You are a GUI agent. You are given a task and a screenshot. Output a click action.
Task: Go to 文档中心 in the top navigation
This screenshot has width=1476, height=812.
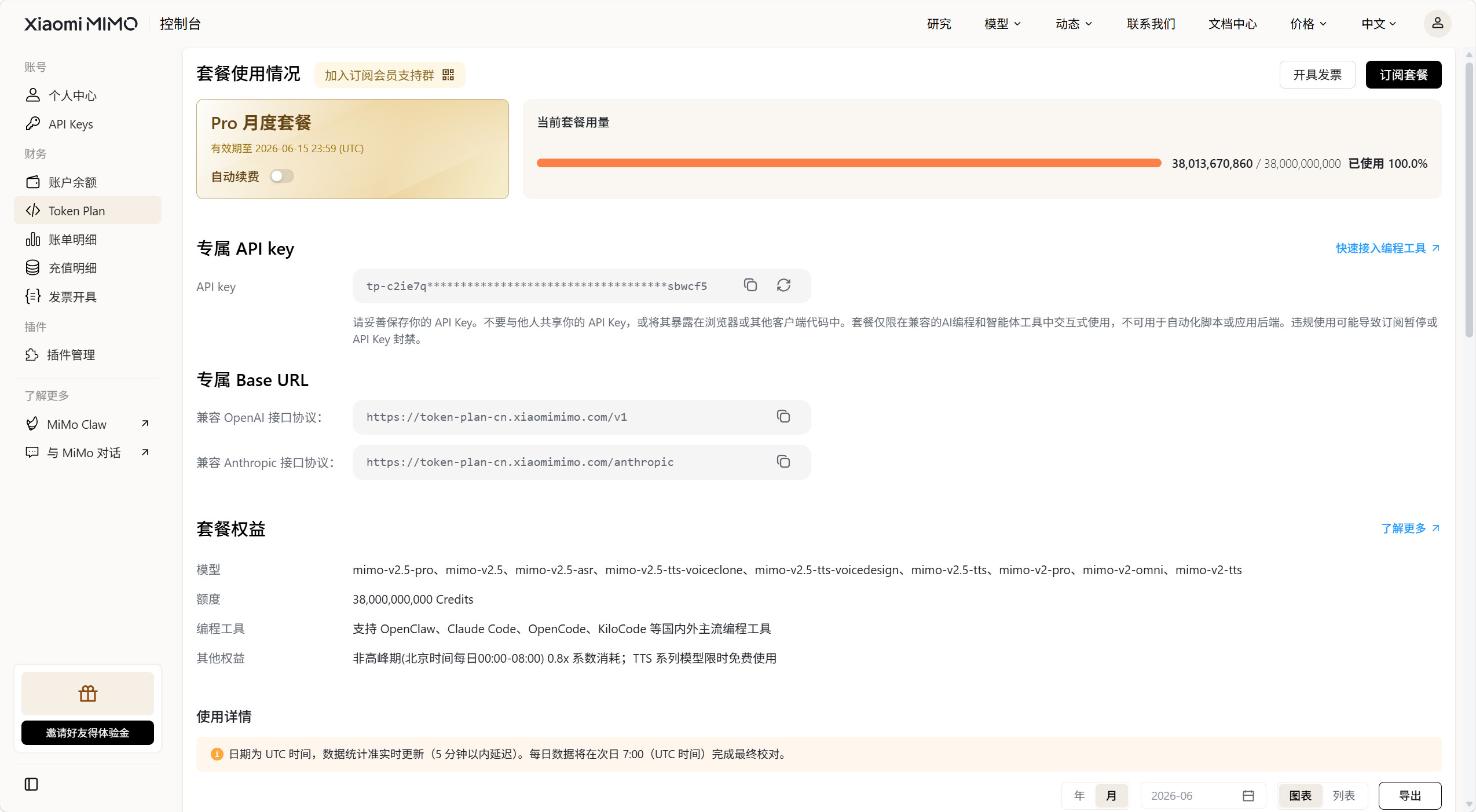tap(1233, 24)
